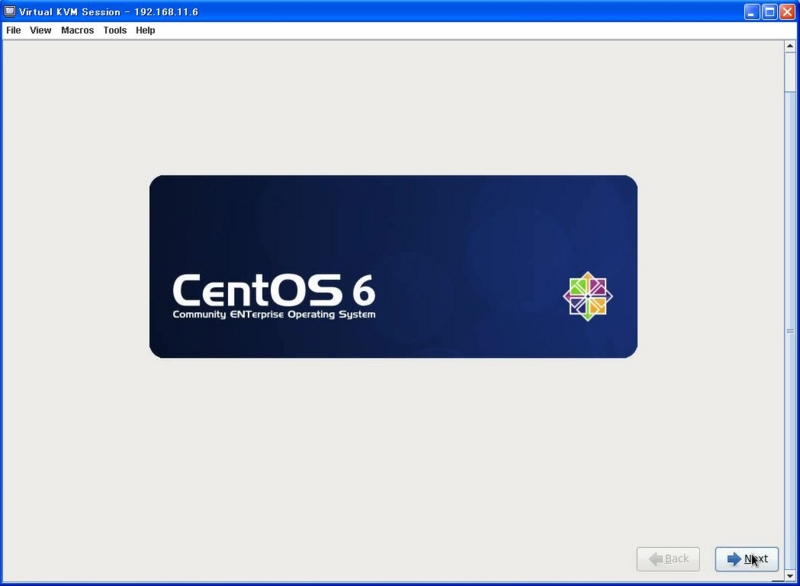Image resolution: width=800 pixels, height=586 pixels.
Task: Click the CentOS 6 banner text
Action: [x=274, y=290]
